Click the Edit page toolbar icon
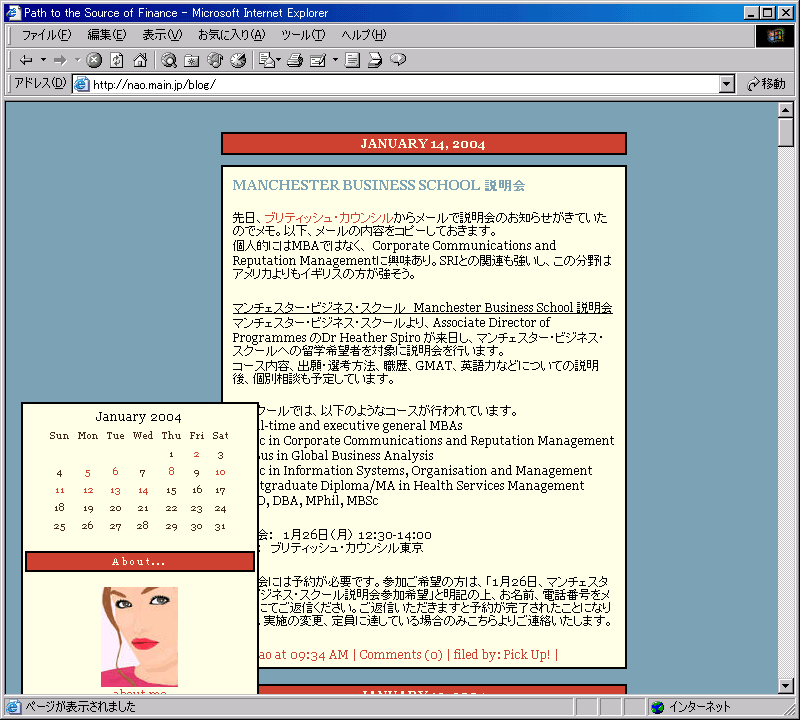Screen dimensions: 800x720 [318, 60]
